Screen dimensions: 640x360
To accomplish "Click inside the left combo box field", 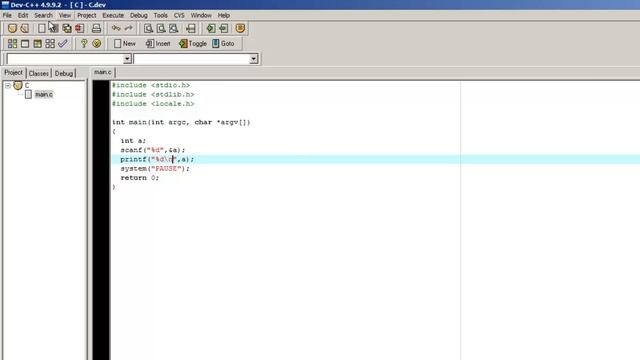I will pyautogui.click(x=65, y=59).
